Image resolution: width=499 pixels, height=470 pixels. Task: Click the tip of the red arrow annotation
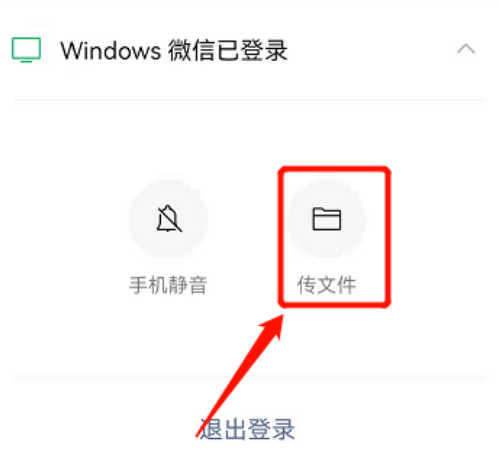tap(282, 315)
